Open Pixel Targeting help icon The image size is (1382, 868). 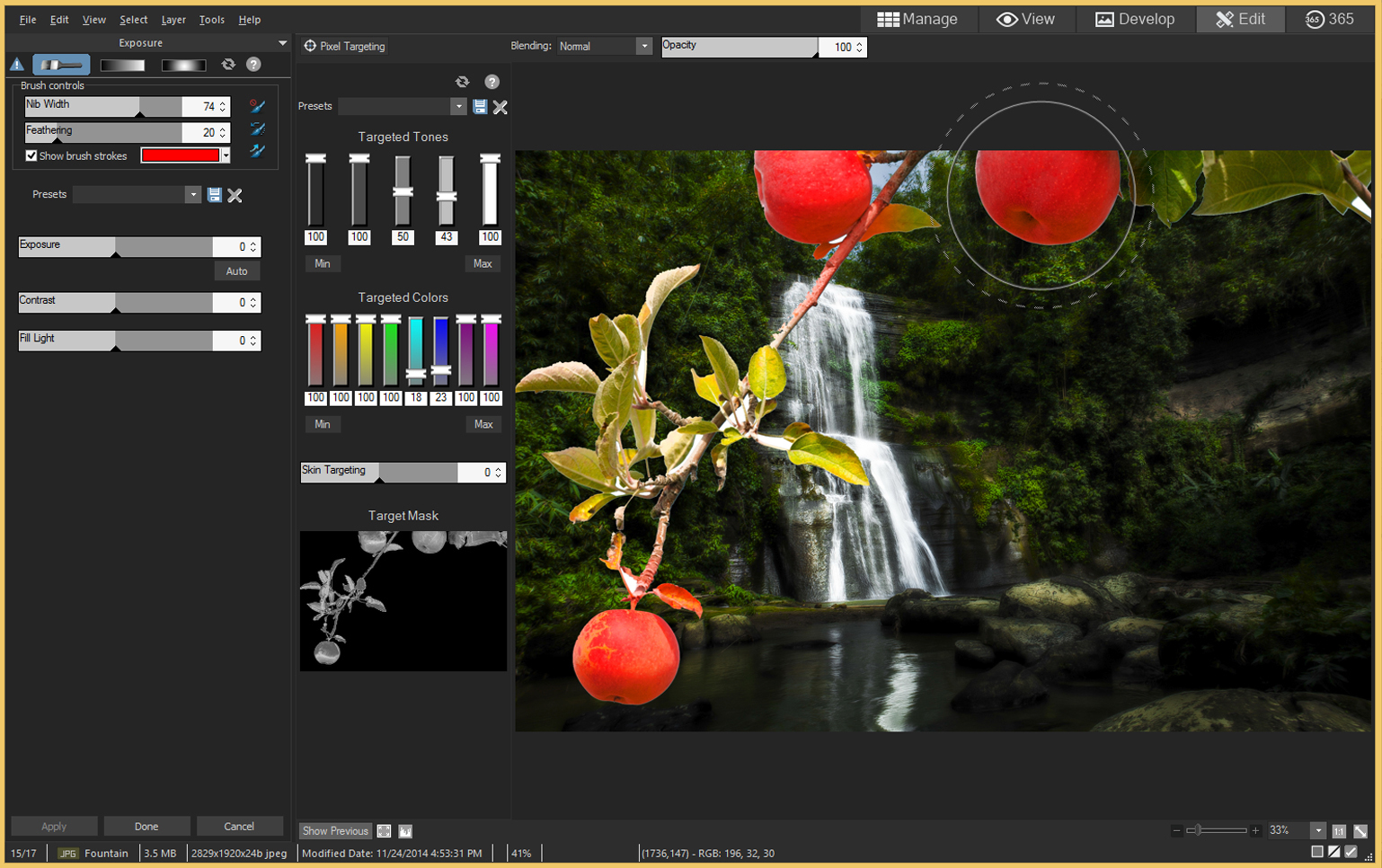492,82
